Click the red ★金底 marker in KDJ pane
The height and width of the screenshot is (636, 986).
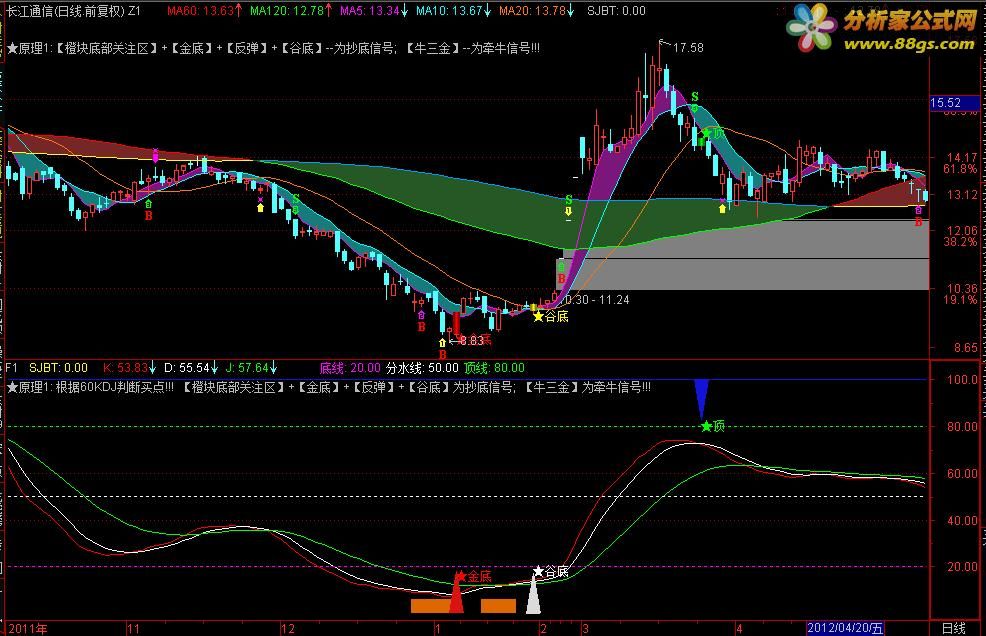(473, 576)
